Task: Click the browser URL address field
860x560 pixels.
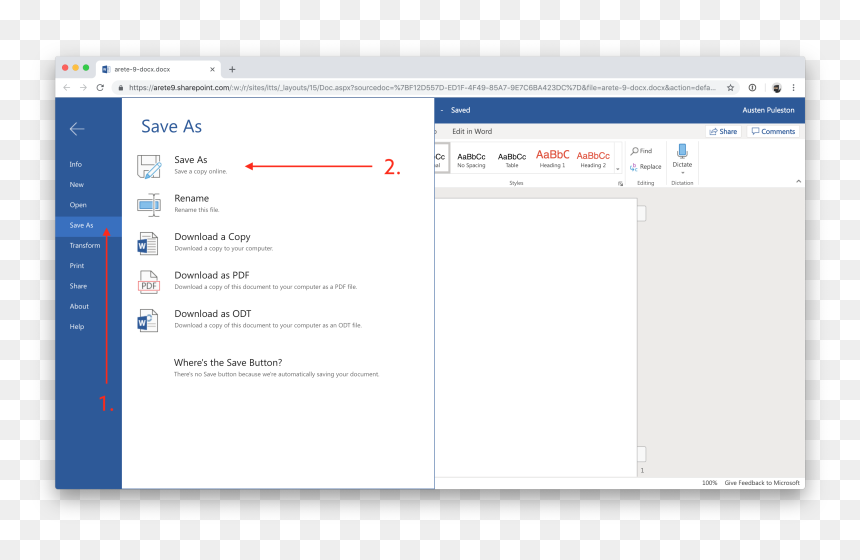Action: [x=422, y=88]
